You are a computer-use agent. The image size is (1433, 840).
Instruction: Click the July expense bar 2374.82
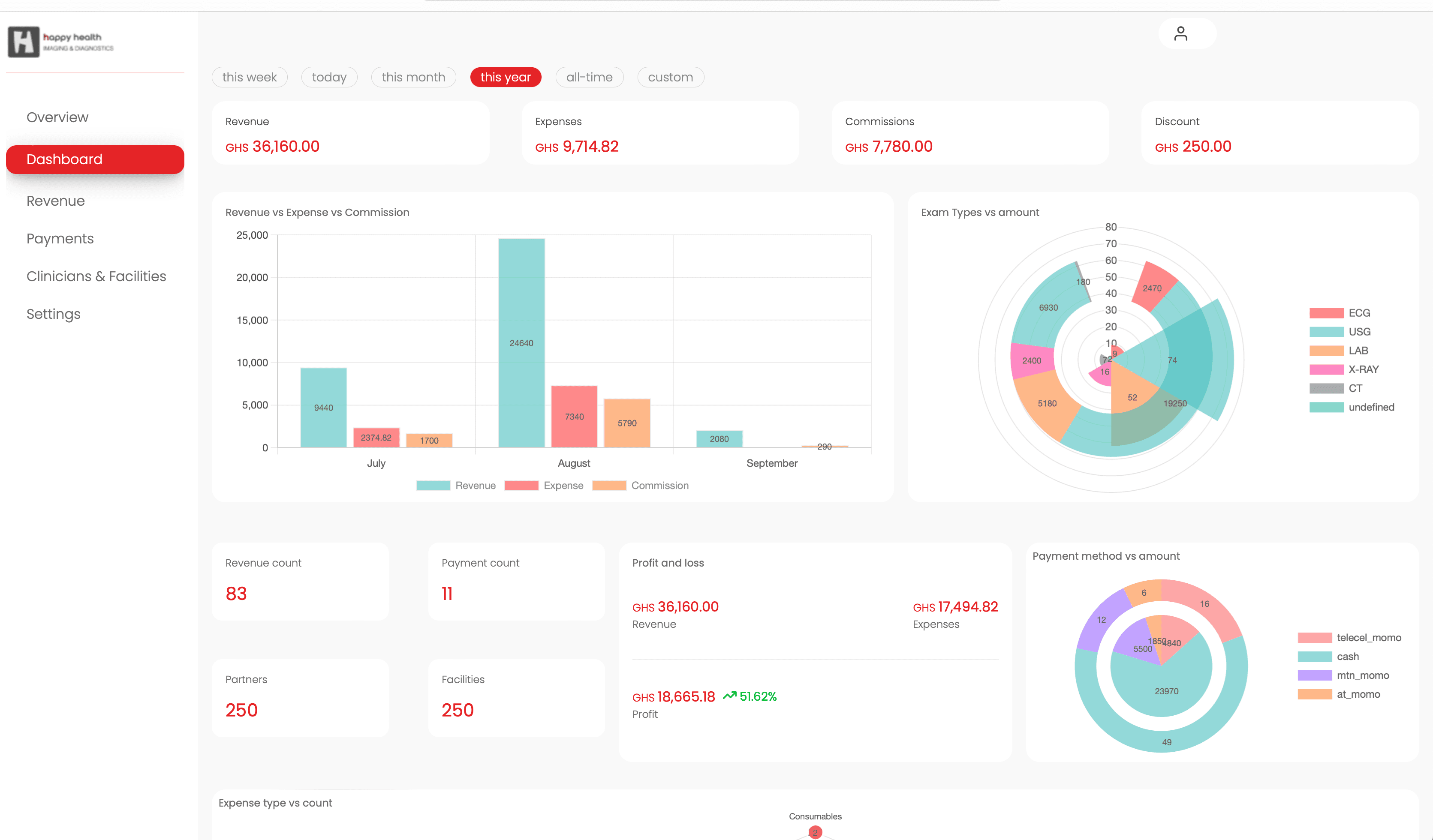pyautogui.click(x=376, y=438)
